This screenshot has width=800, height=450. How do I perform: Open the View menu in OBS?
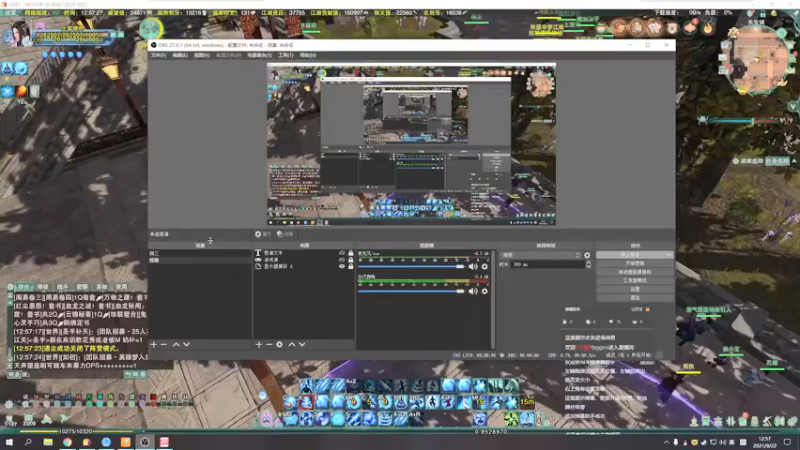click(202, 55)
